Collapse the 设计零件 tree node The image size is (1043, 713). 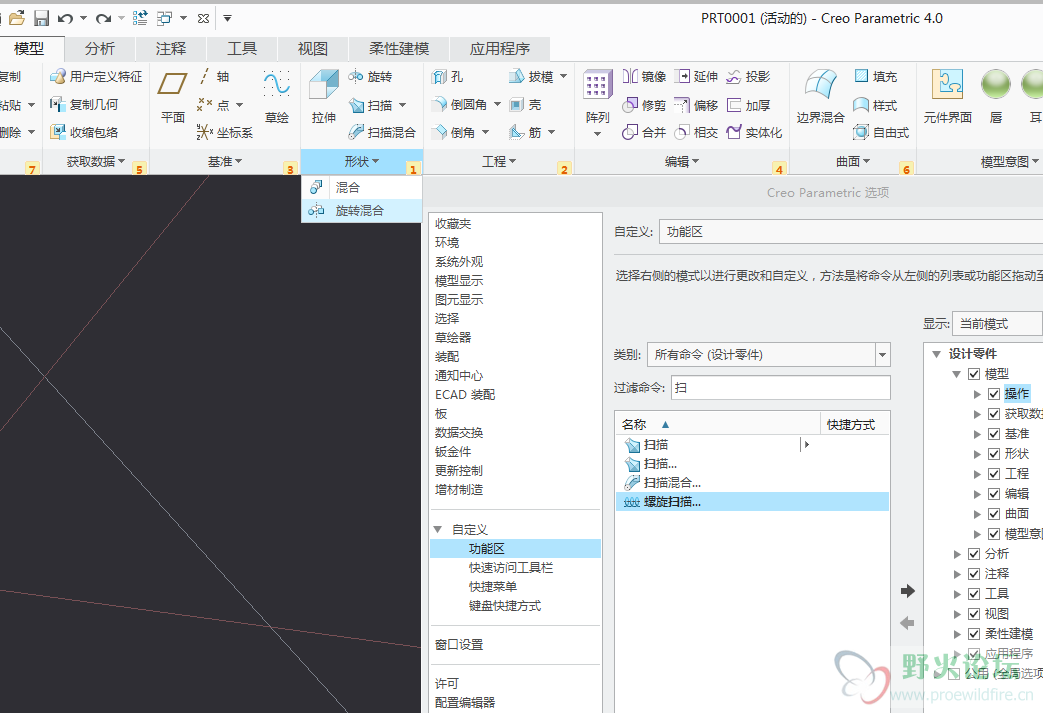point(937,354)
